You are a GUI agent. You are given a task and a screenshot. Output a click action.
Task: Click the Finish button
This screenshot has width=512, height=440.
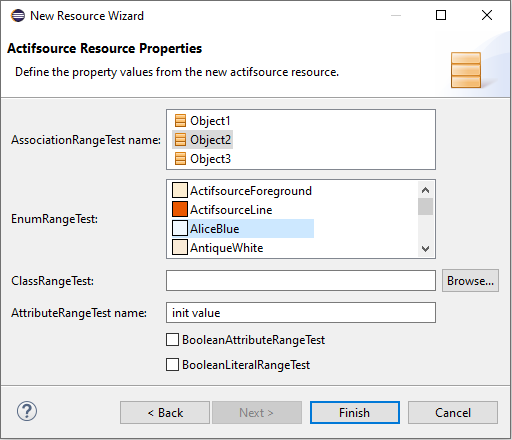[355, 413]
